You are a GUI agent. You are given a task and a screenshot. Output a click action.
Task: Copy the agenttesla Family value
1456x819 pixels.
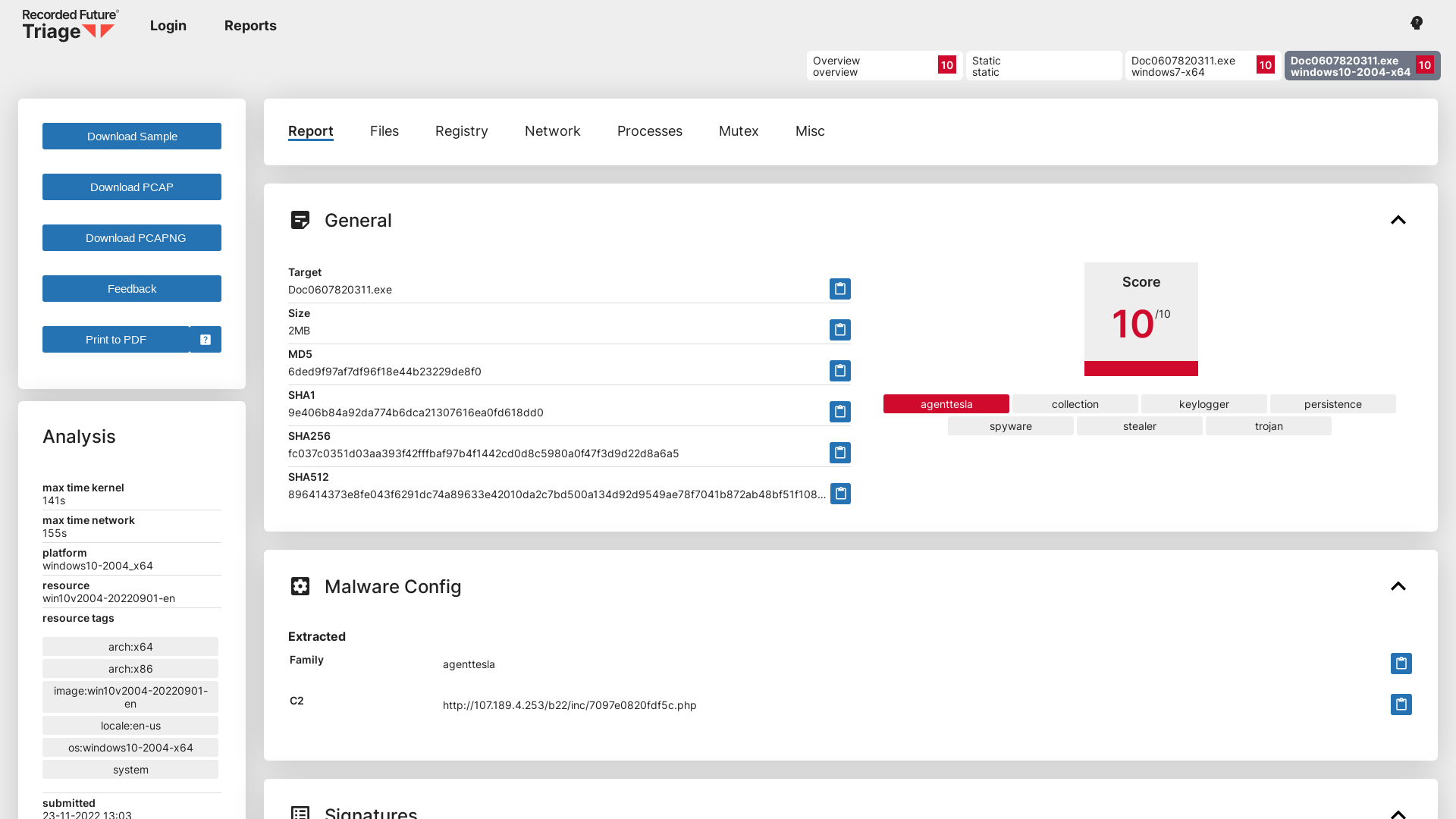pos(1401,663)
